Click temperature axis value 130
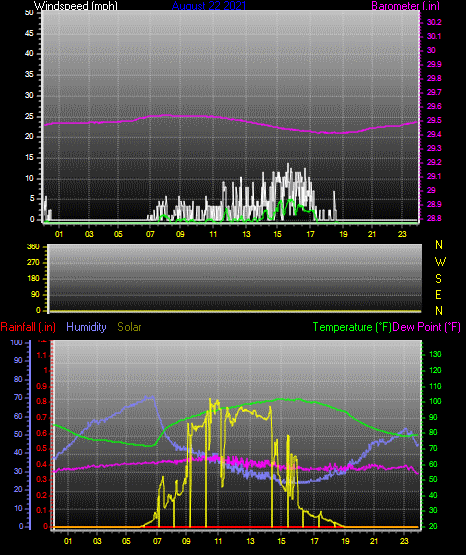 point(435,354)
